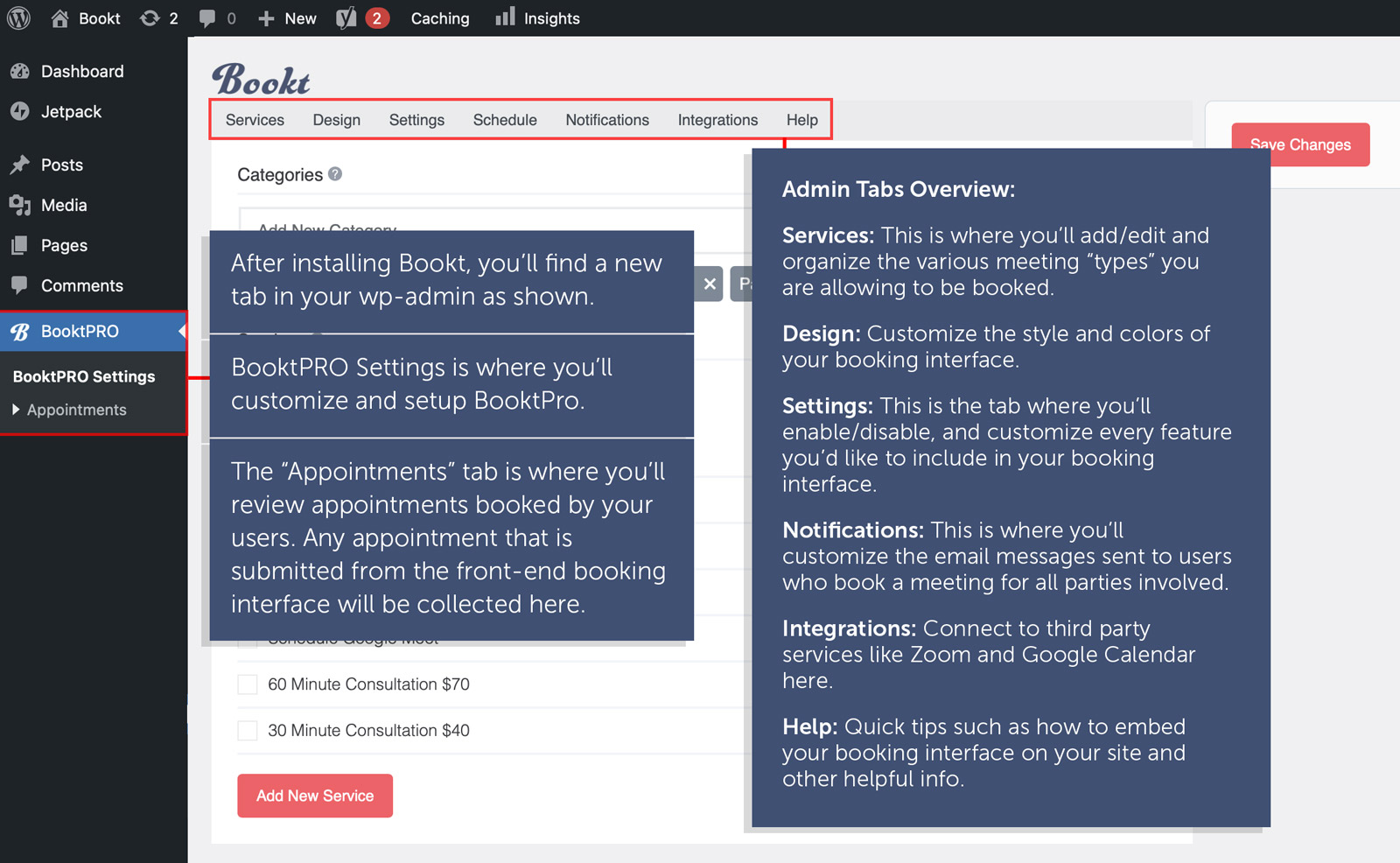
Task: Open the WordPress logo menu
Action: pyautogui.click(x=18, y=18)
